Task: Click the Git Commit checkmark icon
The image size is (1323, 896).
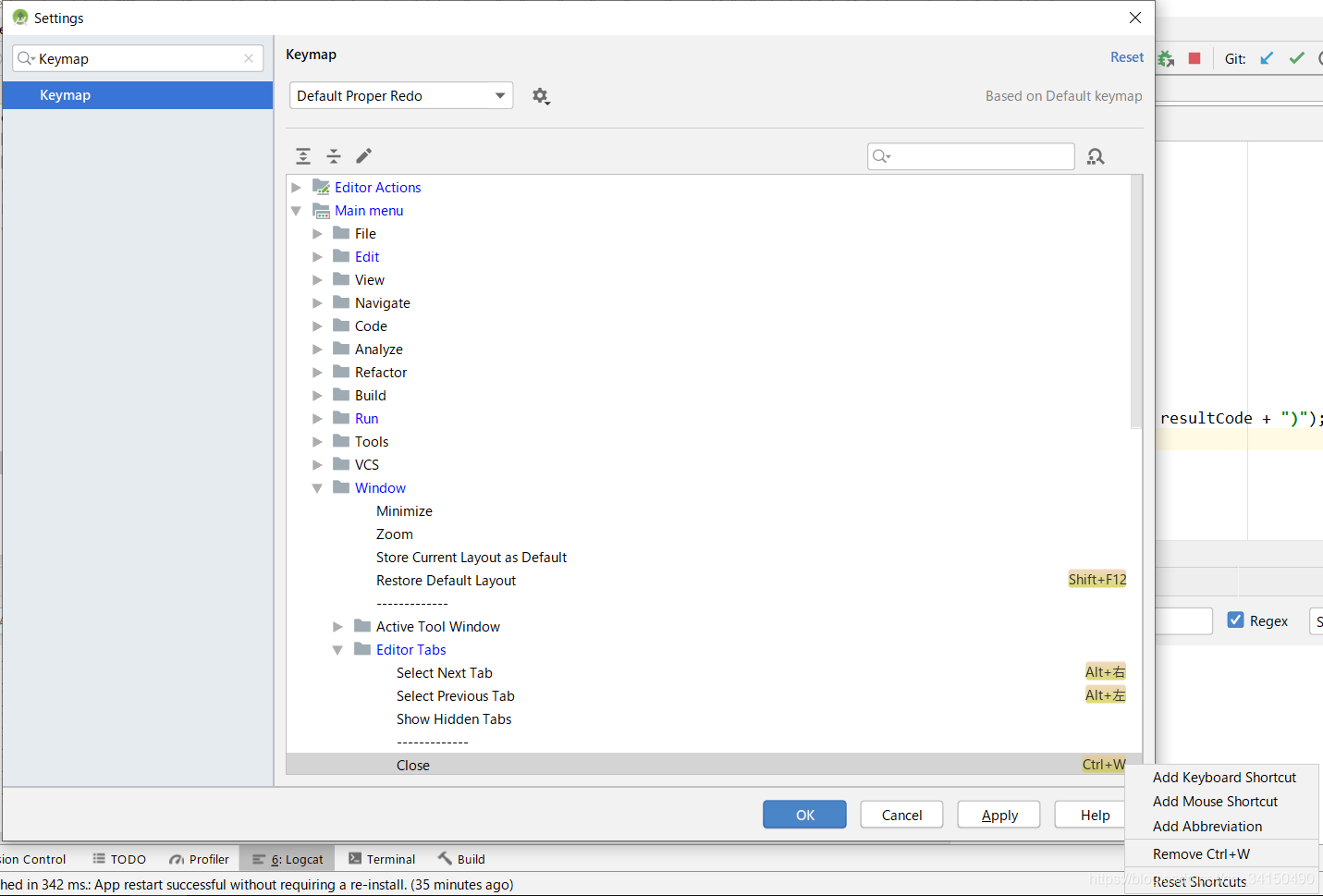Action: tap(1297, 58)
